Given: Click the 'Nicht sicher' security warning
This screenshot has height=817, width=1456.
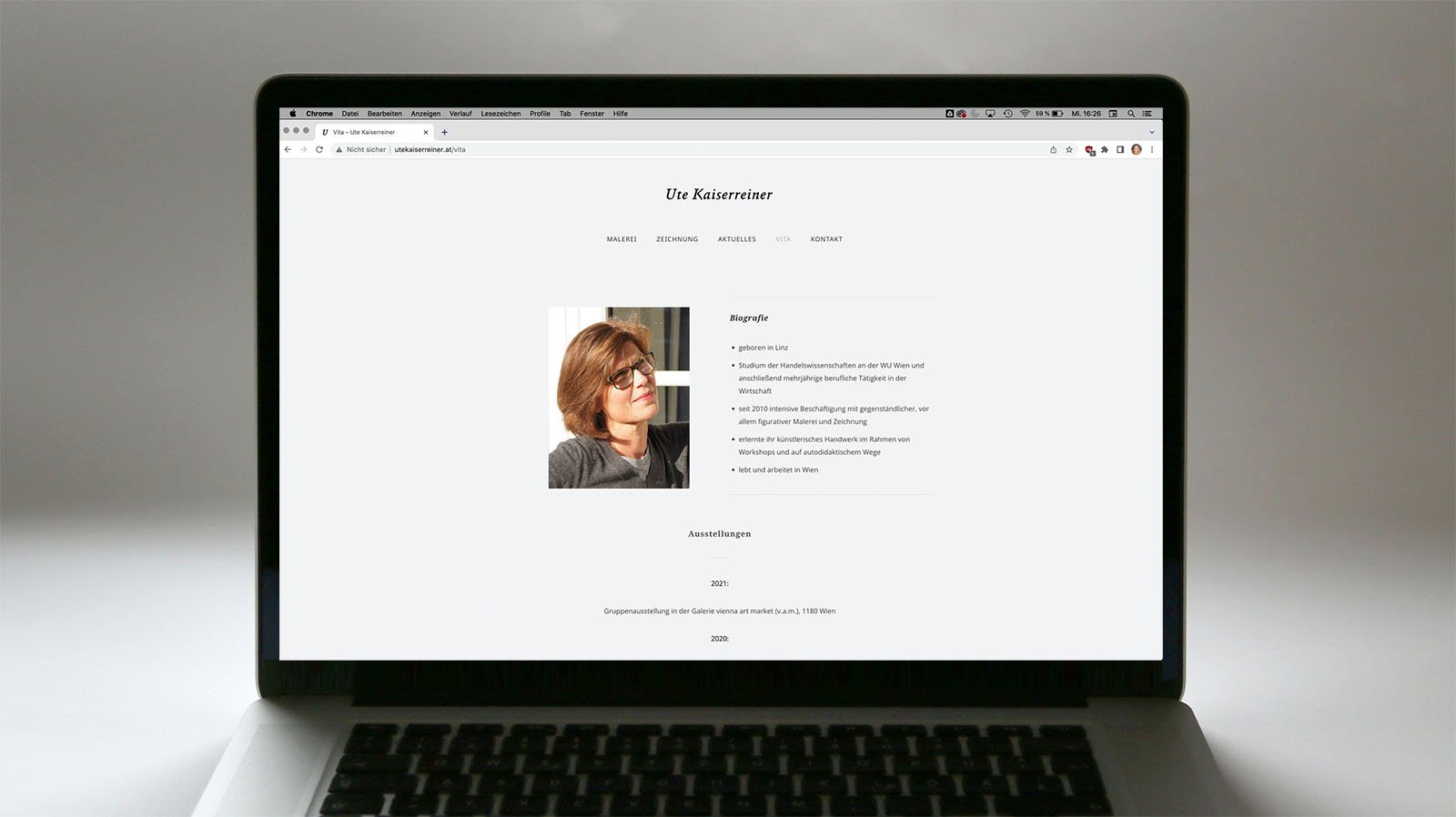Looking at the screenshot, I should pos(360,149).
